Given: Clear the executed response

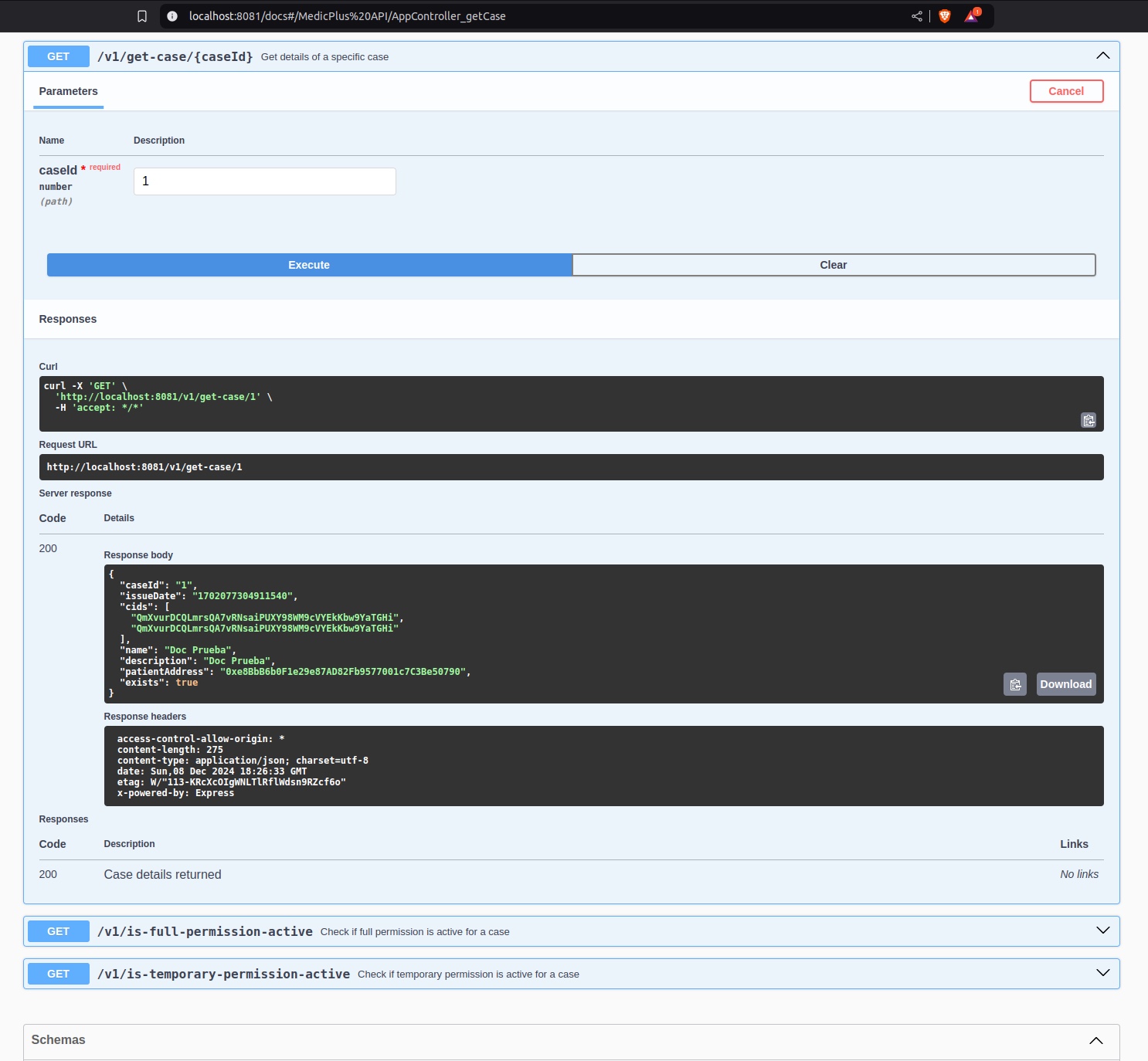Looking at the screenshot, I should tap(834, 265).
